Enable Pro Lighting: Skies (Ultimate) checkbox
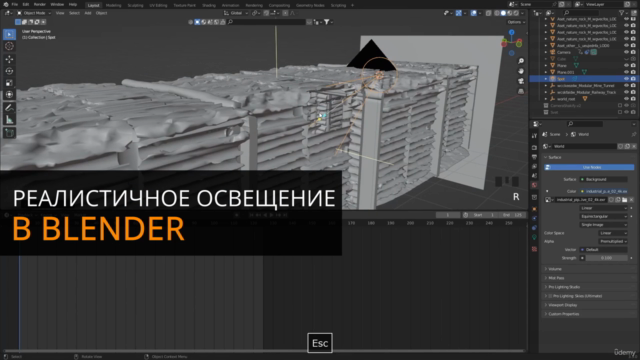The height and width of the screenshot is (360, 640). (550, 296)
